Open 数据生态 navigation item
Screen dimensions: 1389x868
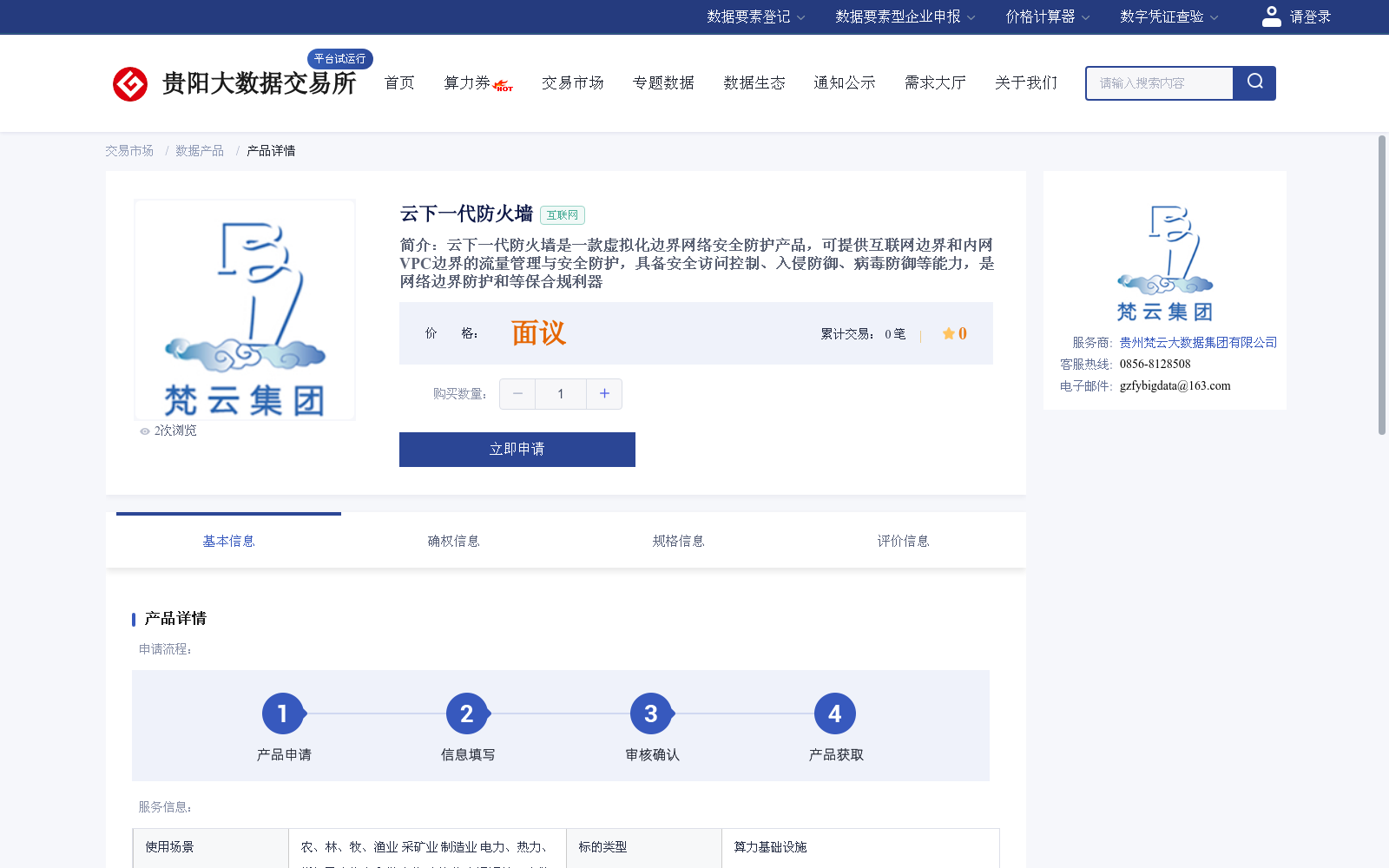click(754, 82)
